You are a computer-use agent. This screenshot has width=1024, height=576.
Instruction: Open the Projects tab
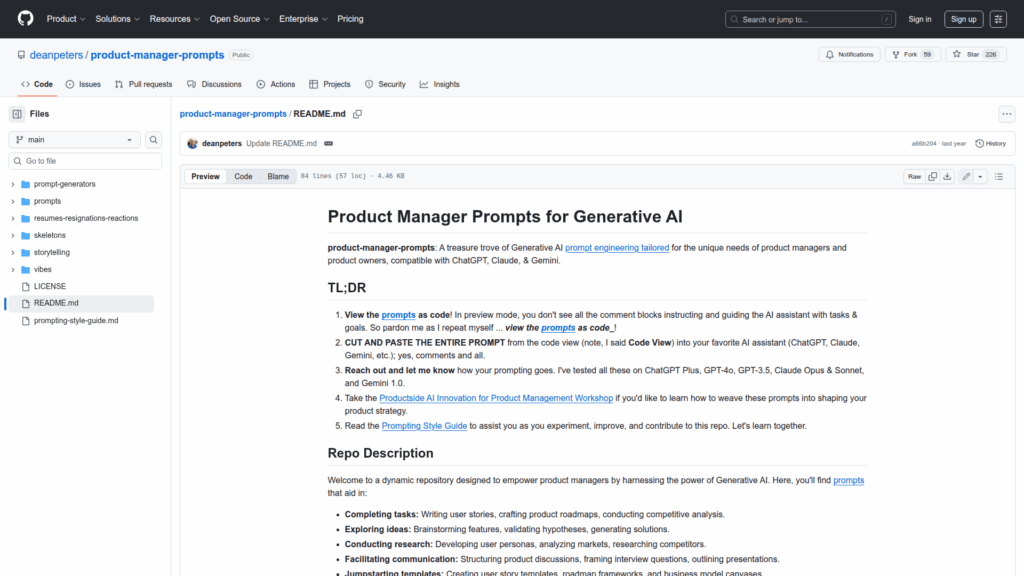(x=330, y=84)
